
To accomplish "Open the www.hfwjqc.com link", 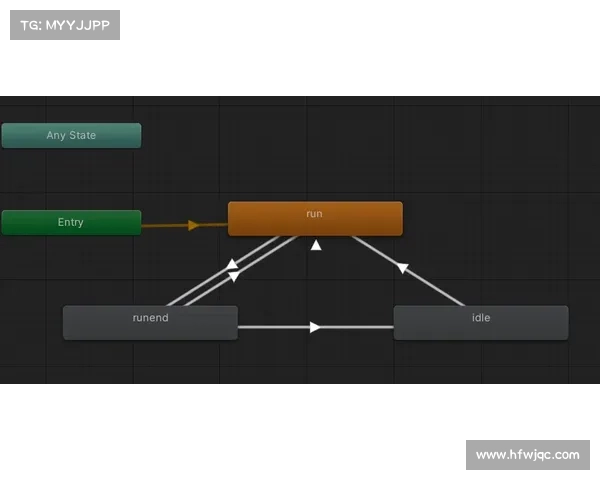I will [x=527, y=455].
